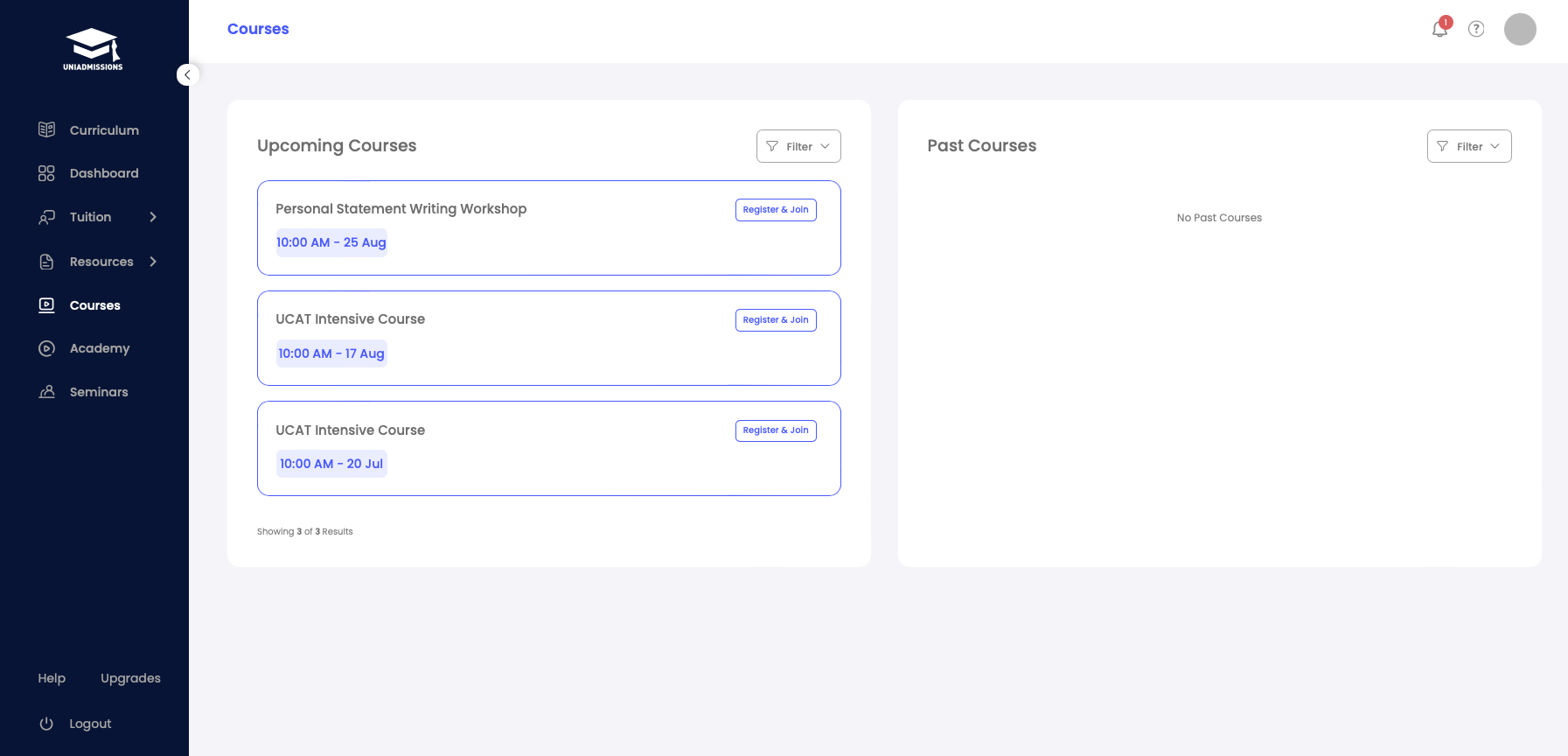1568x756 pixels.
Task: Register & Join the 17 Aug UCAT course
Action: pos(776,320)
